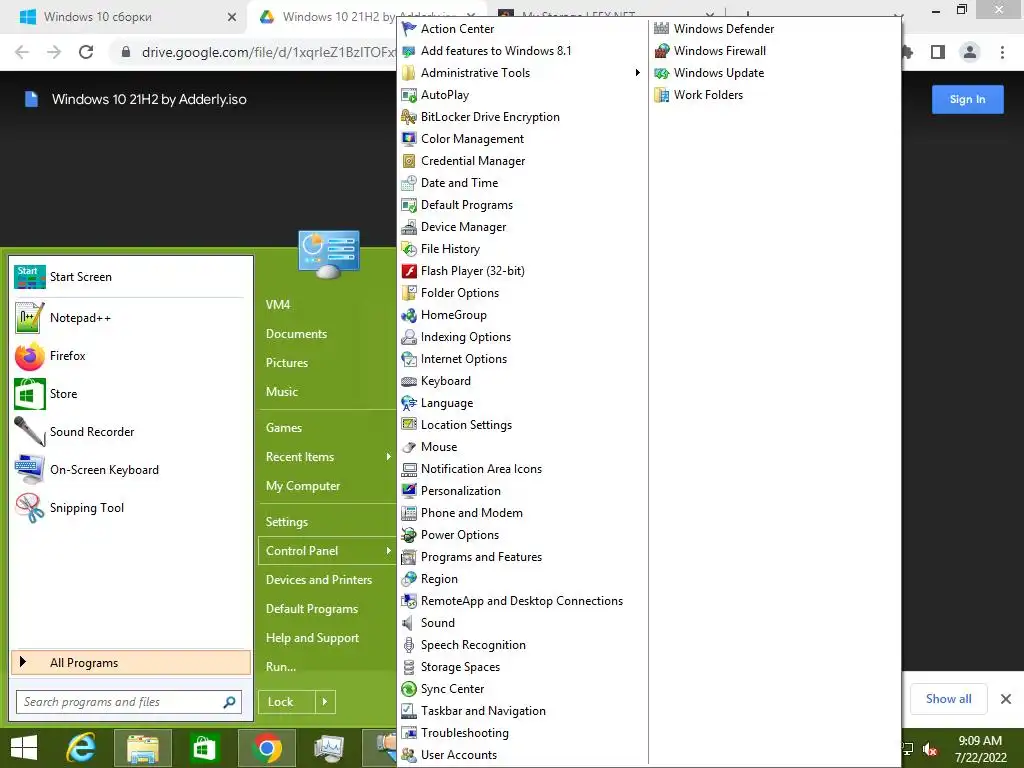
Task: Click the Chrome icon in the taskbar
Action: pyautogui.click(x=267, y=748)
